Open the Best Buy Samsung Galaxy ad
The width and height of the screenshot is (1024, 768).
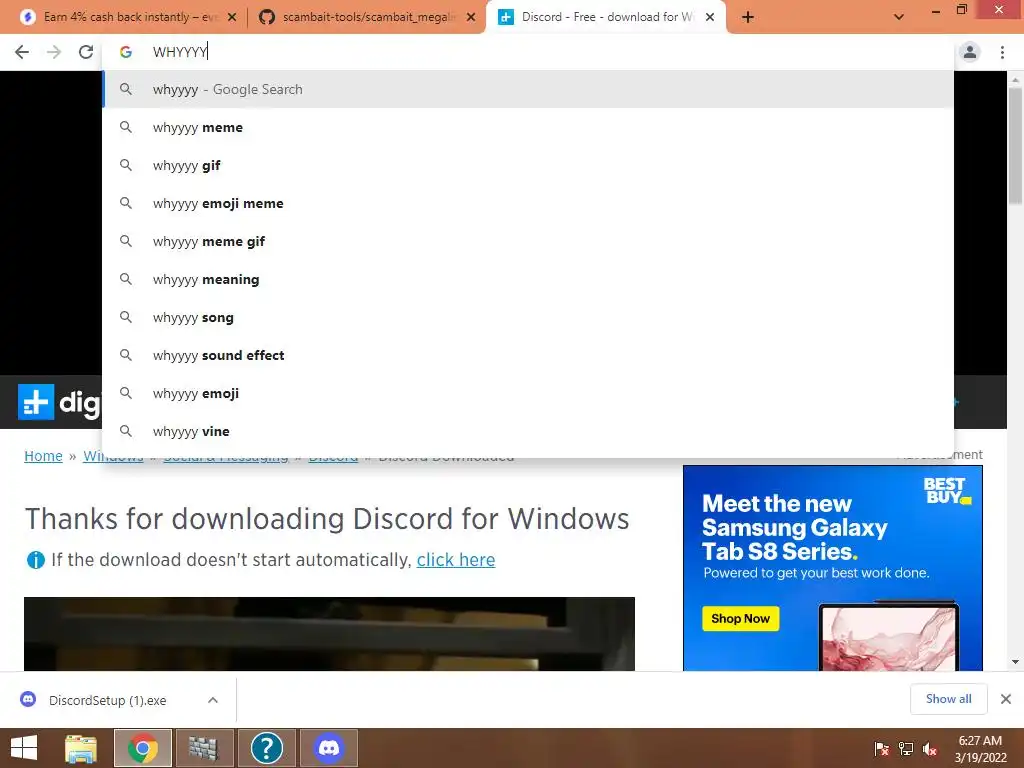(x=833, y=568)
